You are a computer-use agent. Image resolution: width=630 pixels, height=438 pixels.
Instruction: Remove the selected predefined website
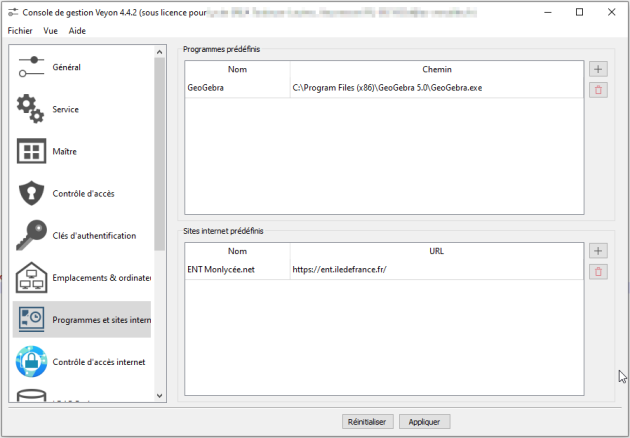(598, 272)
